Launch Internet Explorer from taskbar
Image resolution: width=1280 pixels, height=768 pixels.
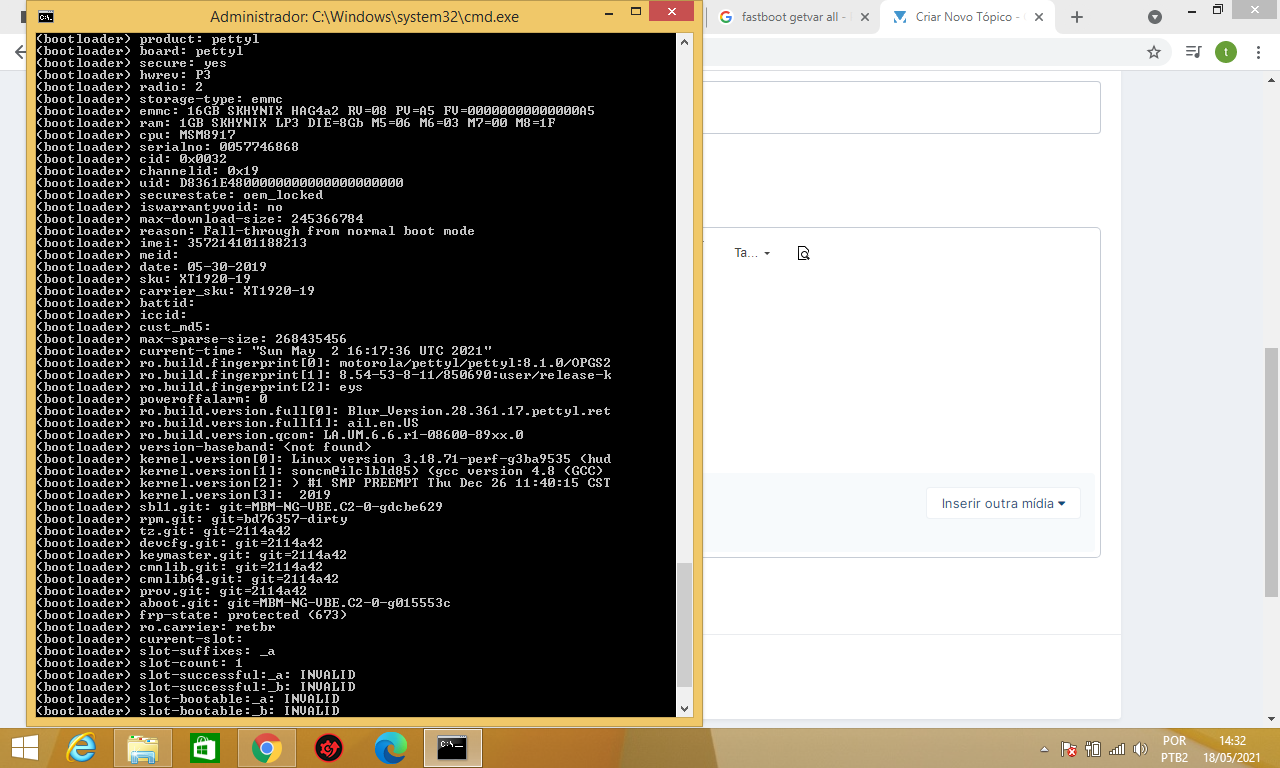[81, 747]
